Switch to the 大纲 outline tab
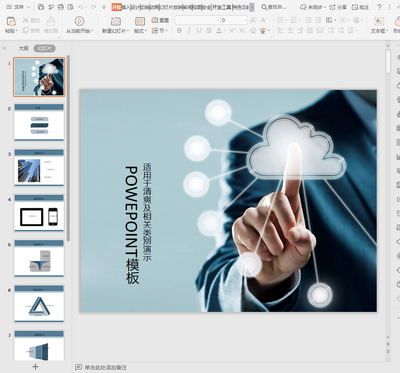 pyautogui.click(x=23, y=48)
